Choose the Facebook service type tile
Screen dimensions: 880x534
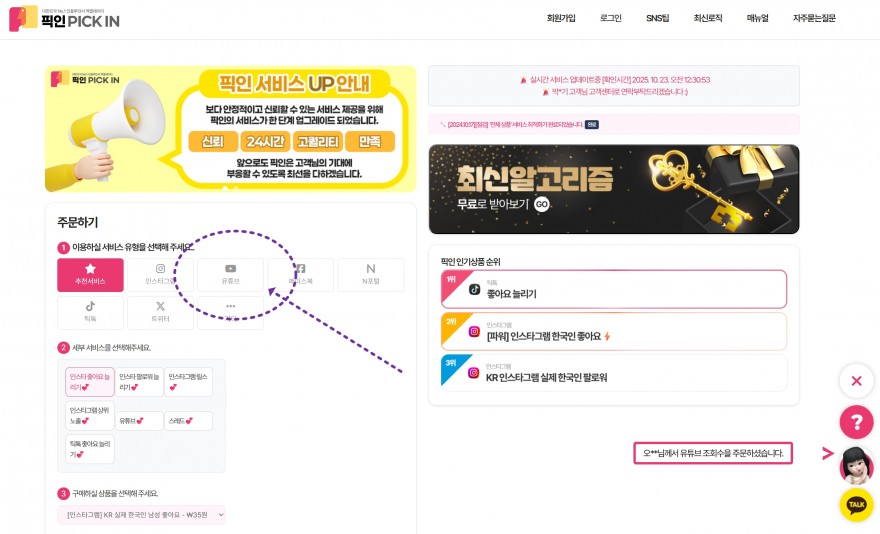coord(301,275)
